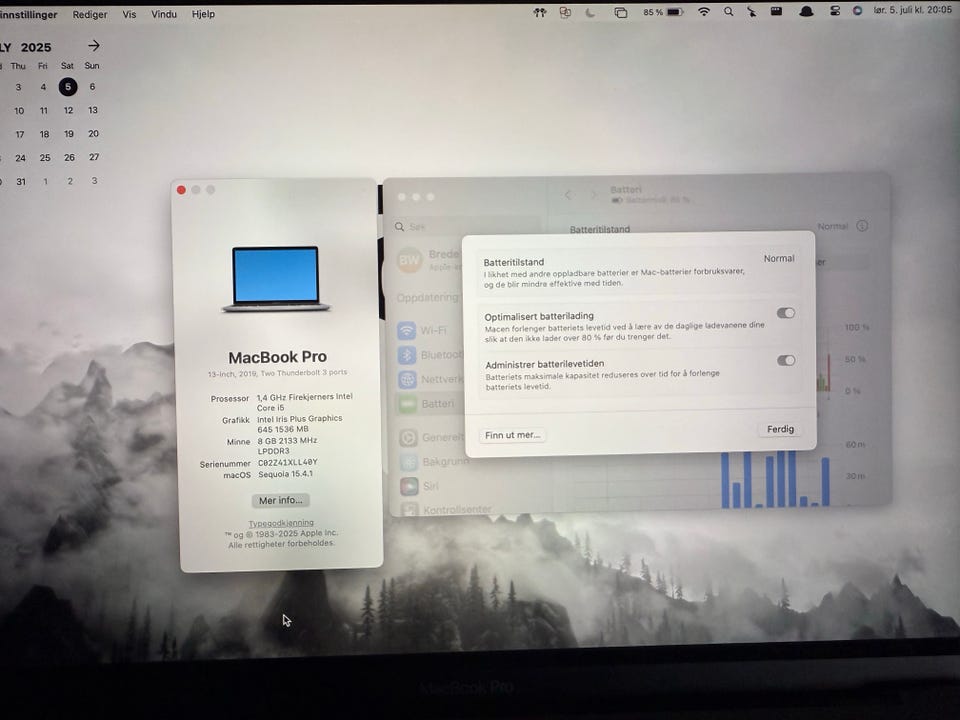The height and width of the screenshot is (720, 960).
Task: Advance calendar widget with the arrow
Action: coord(93,46)
